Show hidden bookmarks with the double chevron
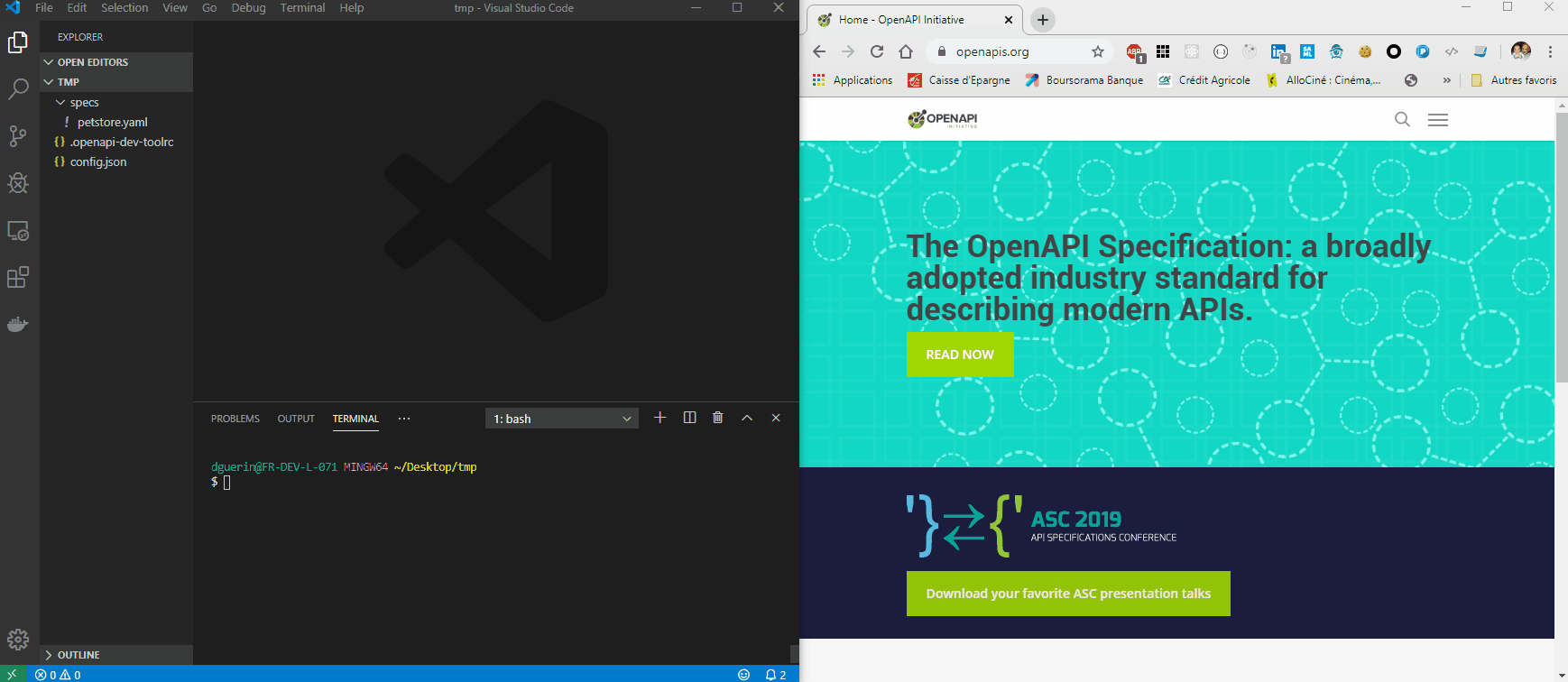 pos(1447,80)
